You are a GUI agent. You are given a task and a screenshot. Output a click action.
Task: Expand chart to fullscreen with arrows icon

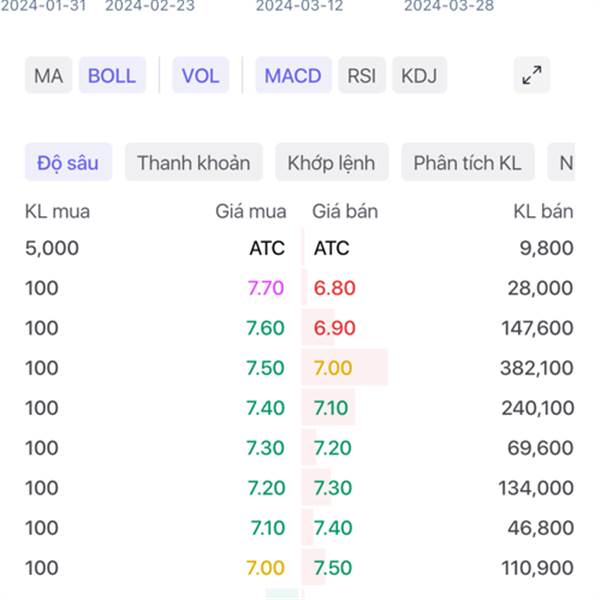coord(532,75)
